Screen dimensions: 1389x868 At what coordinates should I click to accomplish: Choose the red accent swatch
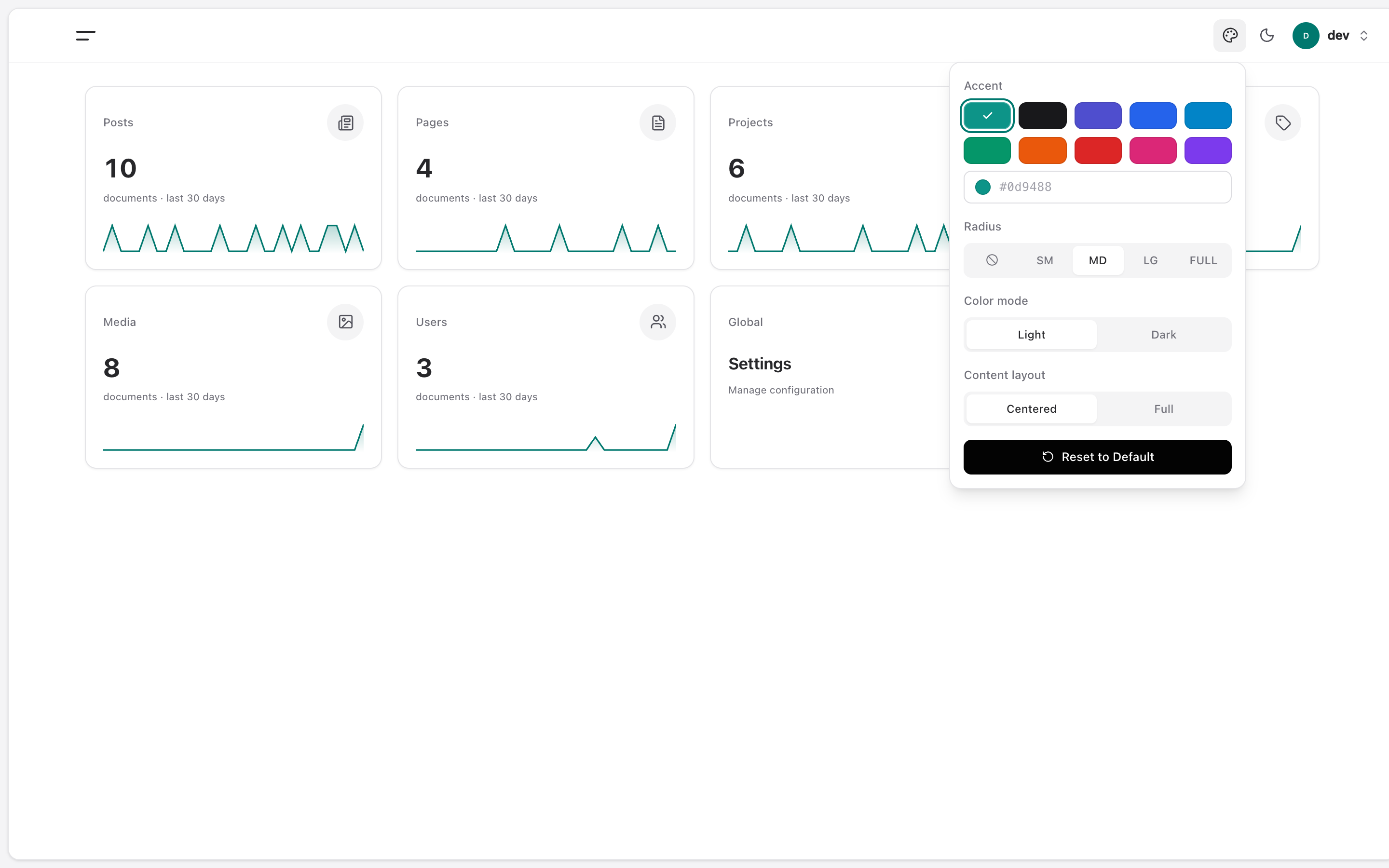click(x=1097, y=150)
